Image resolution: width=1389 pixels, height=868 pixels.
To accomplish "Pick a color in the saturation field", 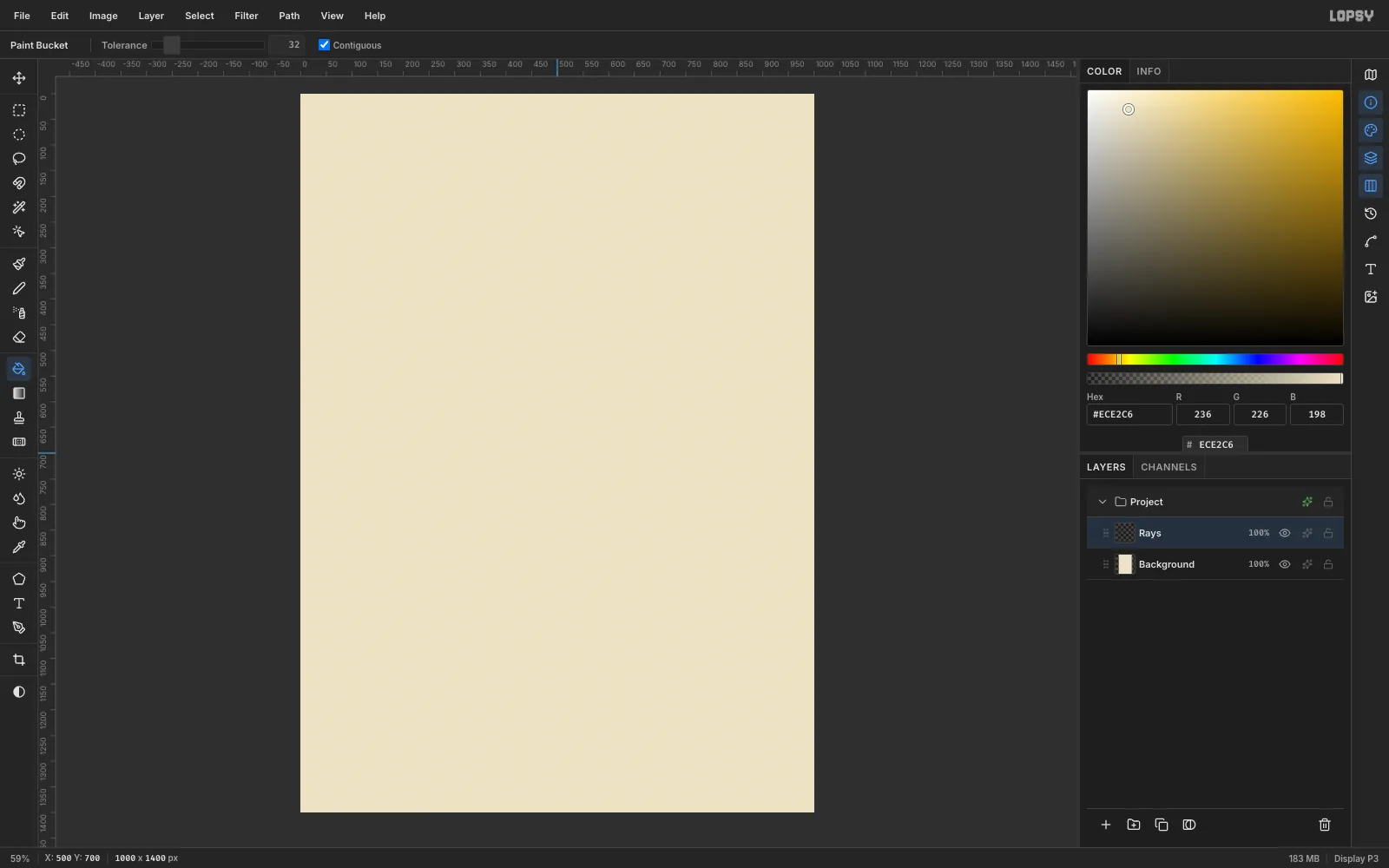I will [1215, 218].
